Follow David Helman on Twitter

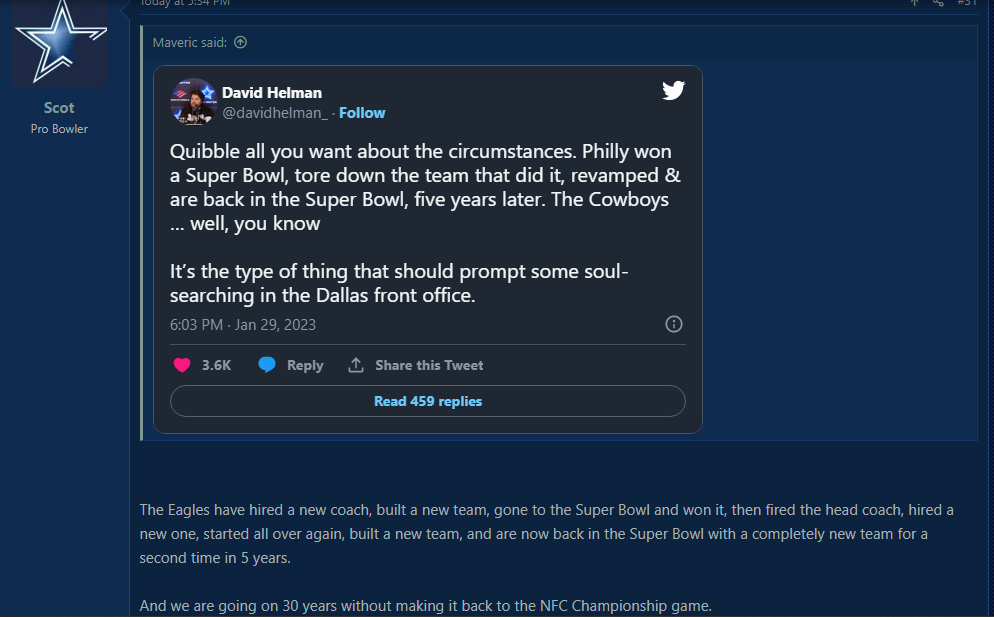[362, 113]
